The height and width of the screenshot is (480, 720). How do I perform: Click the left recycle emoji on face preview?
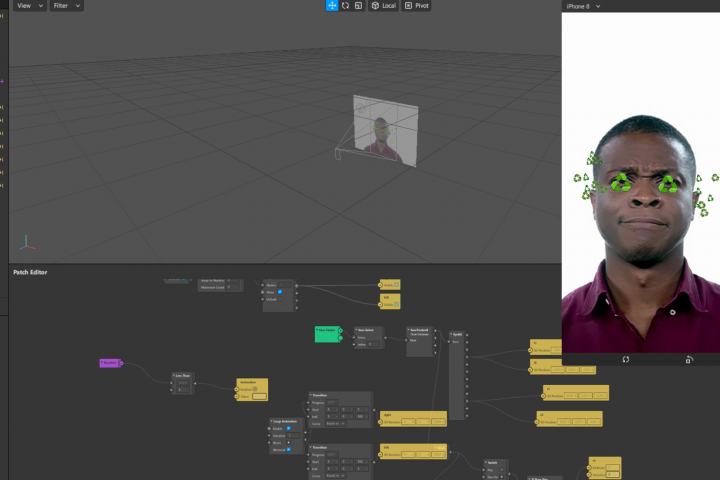pos(621,182)
